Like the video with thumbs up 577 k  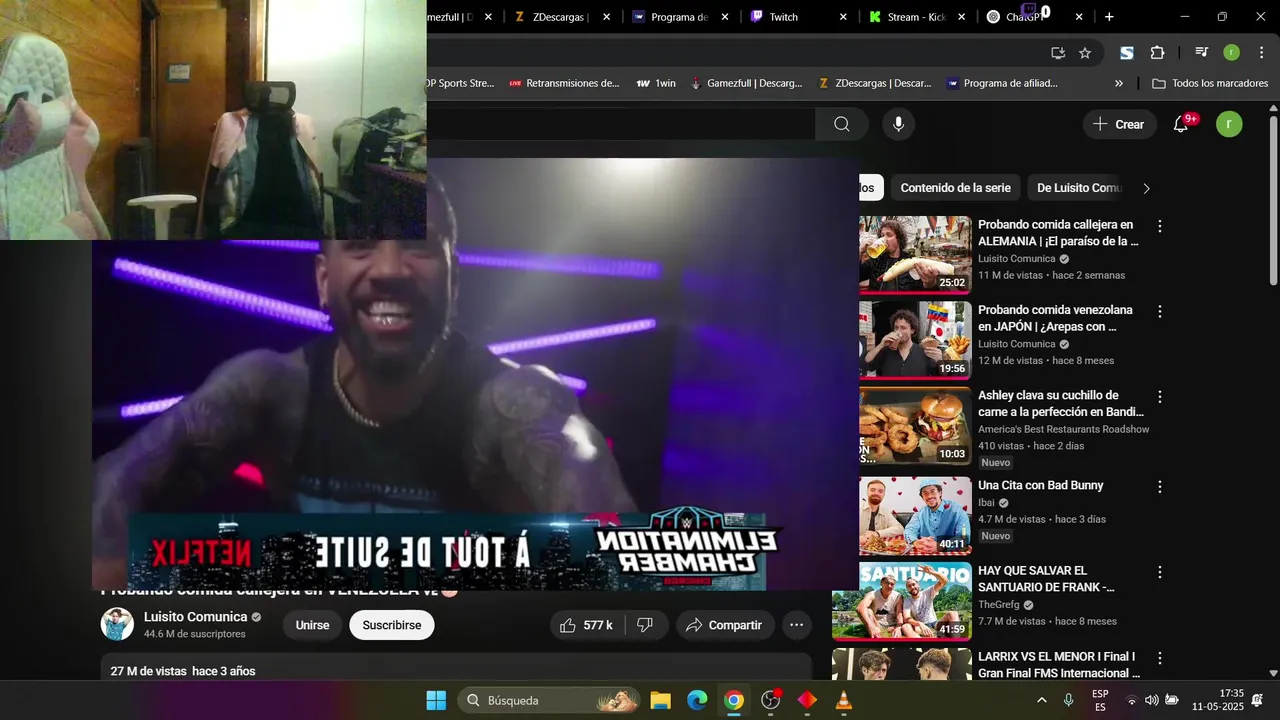[x=587, y=625]
